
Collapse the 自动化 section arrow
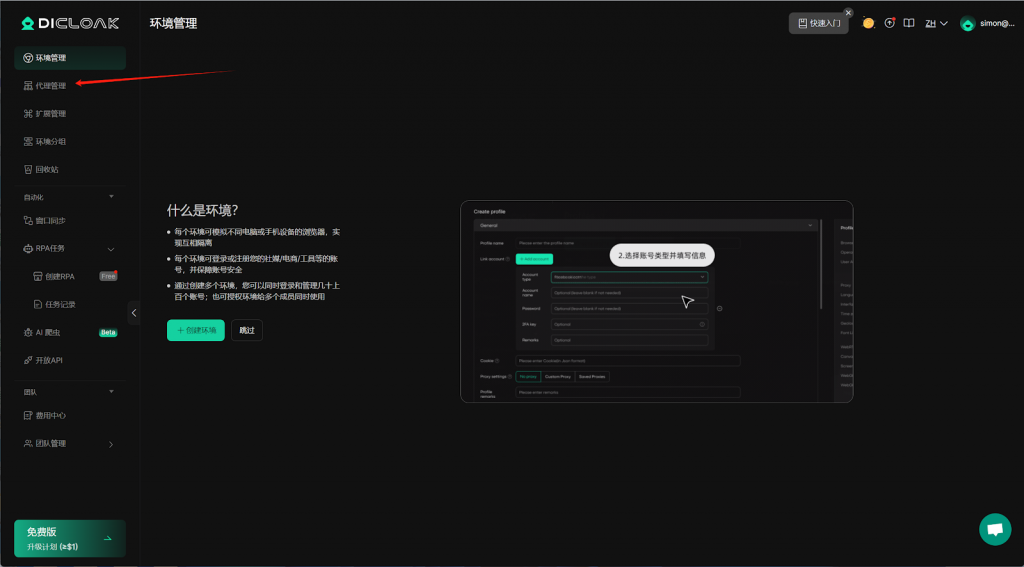[111, 197]
